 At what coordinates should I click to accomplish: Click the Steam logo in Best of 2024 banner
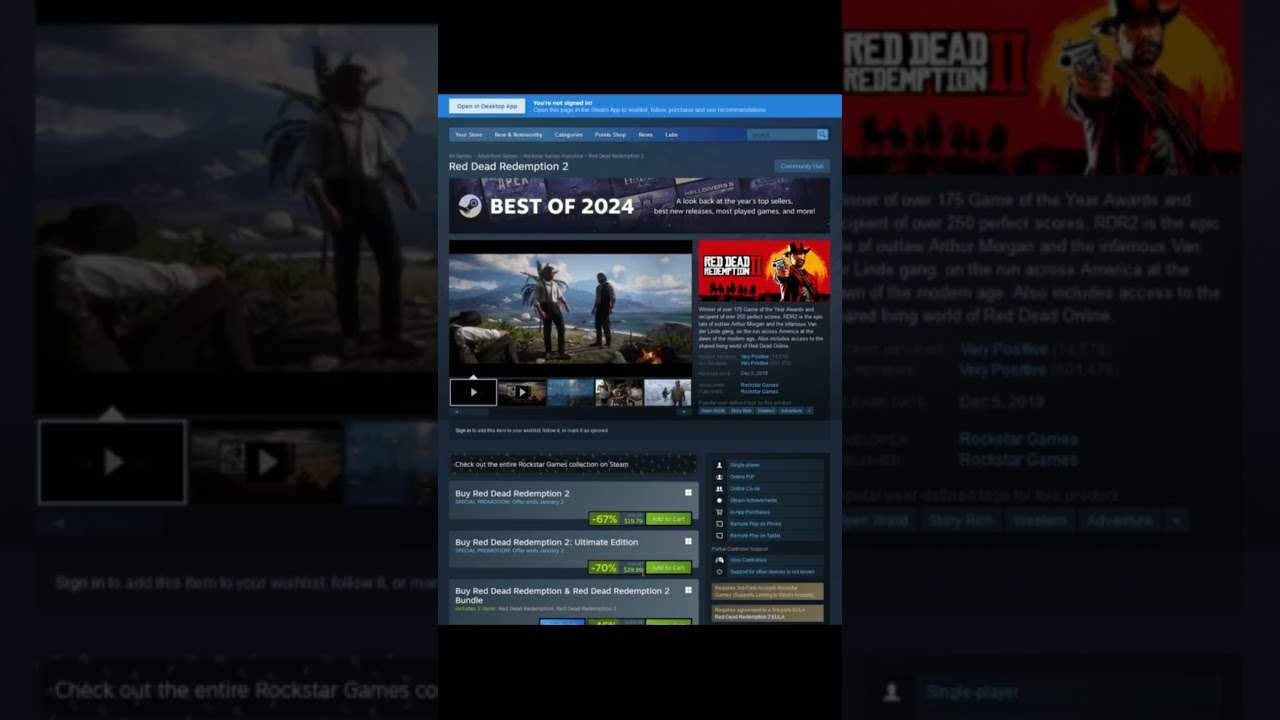tap(470, 206)
